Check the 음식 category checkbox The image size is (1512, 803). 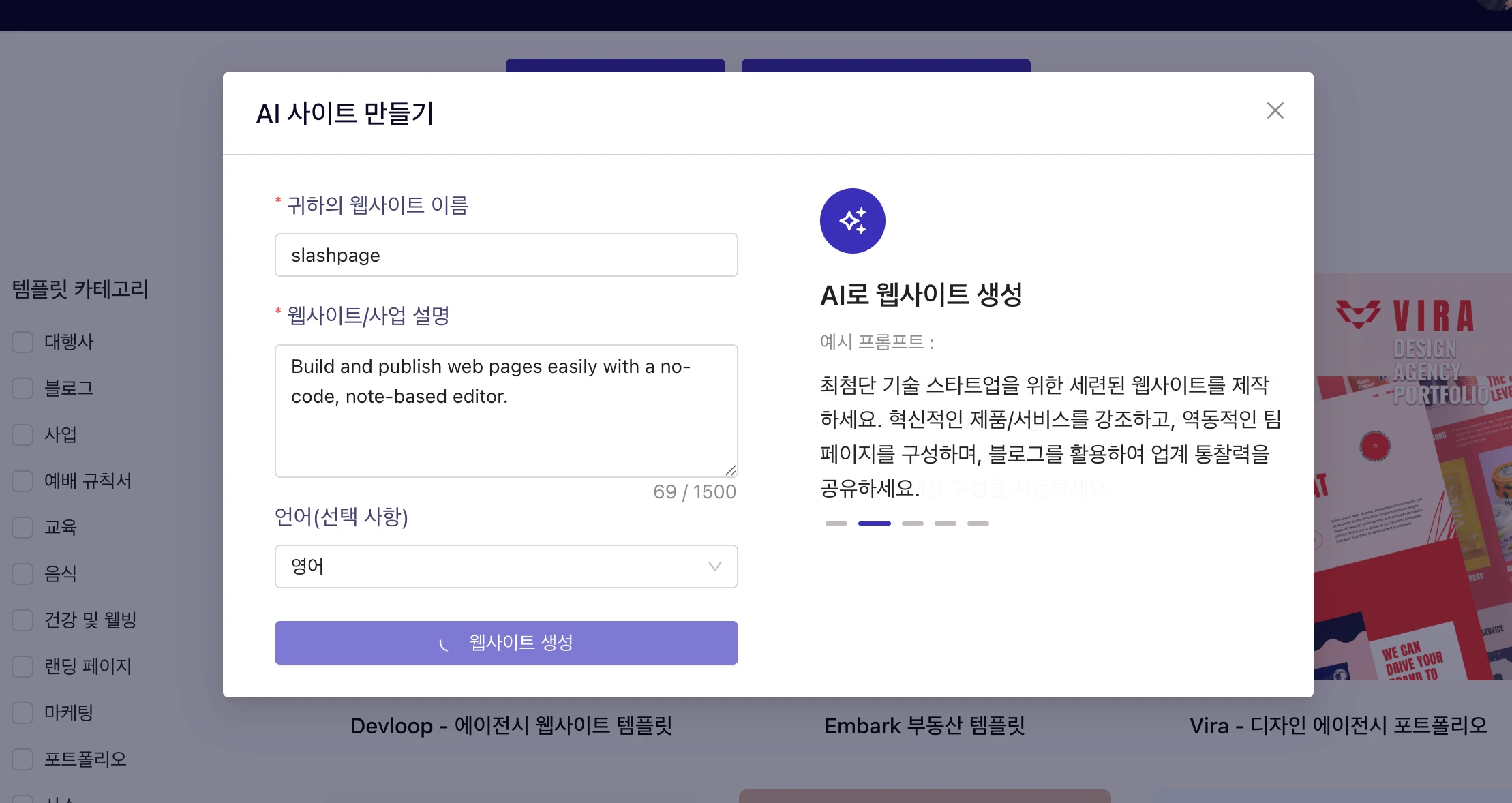(22, 574)
